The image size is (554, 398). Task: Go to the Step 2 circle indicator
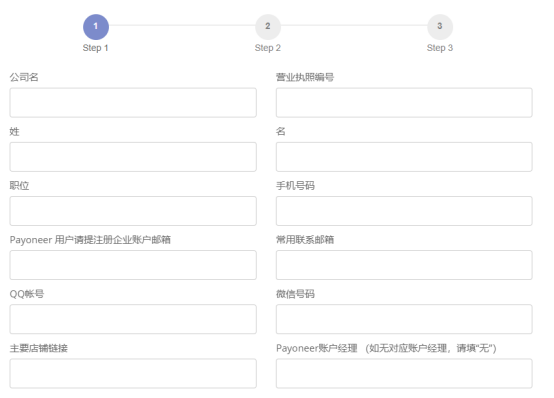click(x=268, y=27)
